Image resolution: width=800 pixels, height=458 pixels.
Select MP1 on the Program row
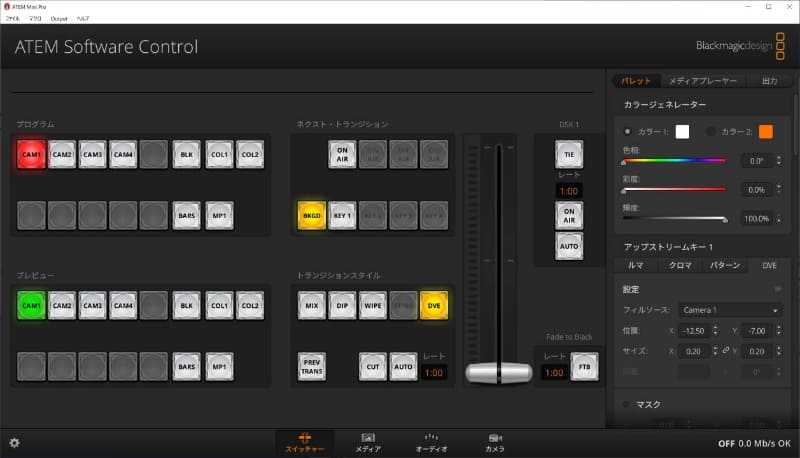point(219,215)
